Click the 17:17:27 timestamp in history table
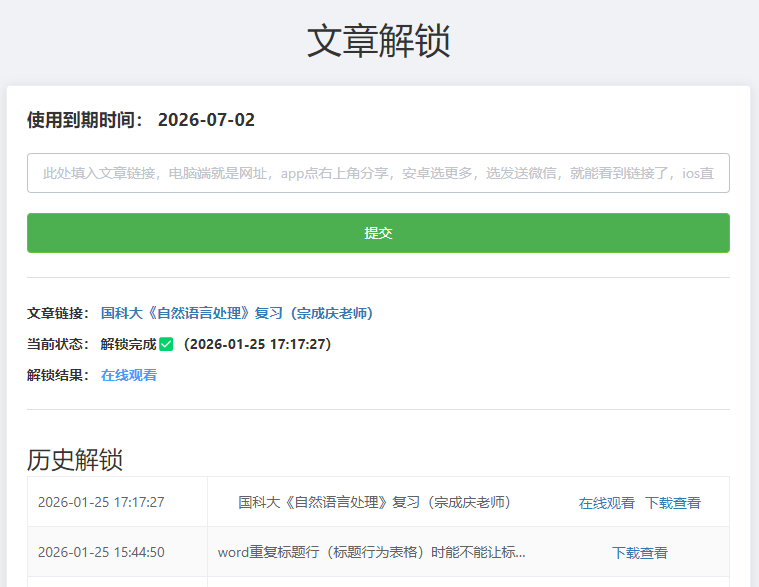Image resolution: width=759 pixels, height=587 pixels. pyautogui.click(x=101, y=502)
